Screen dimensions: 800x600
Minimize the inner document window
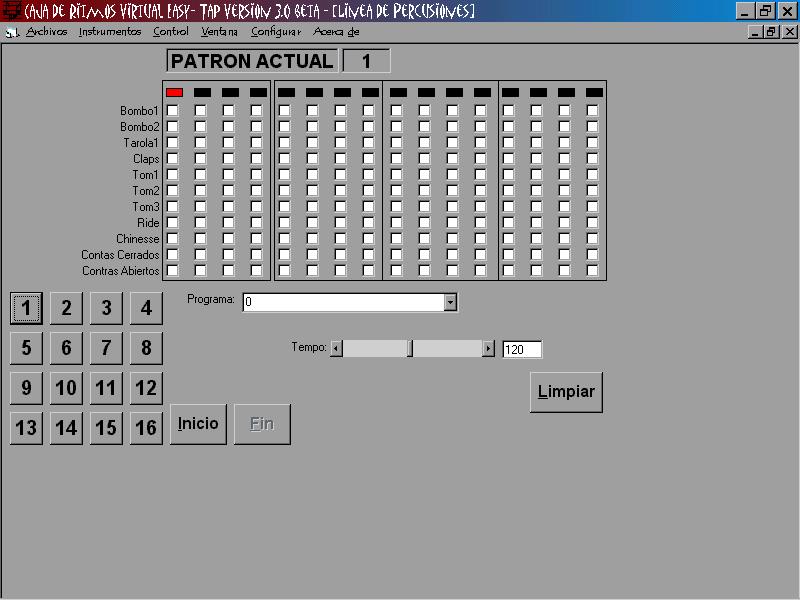(756, 32)
